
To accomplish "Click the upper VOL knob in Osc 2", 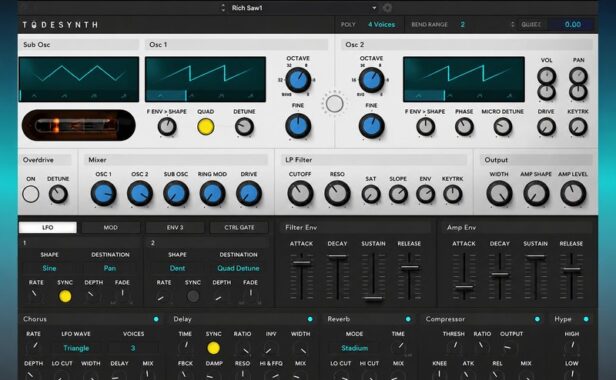I will (x=546, y=75).
